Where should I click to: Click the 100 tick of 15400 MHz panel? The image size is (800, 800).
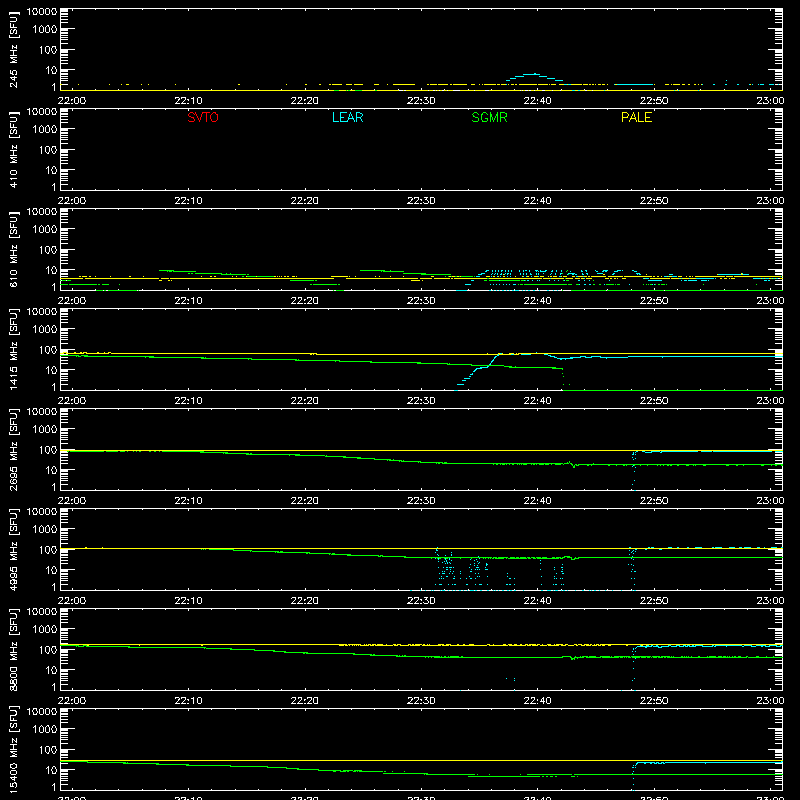tap(49, 750)
